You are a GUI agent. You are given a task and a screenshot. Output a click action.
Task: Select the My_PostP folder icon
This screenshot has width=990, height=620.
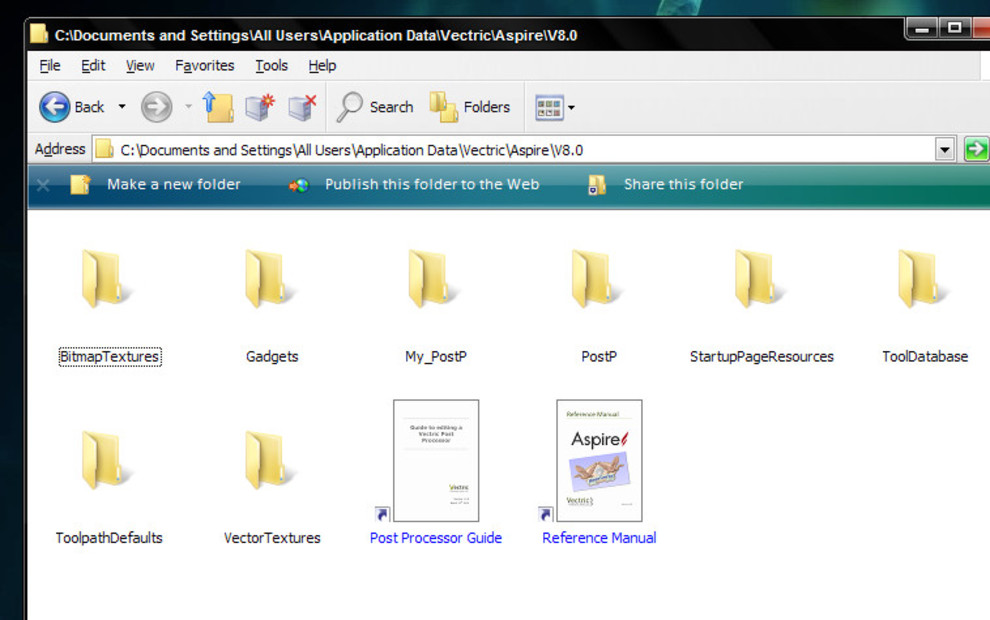click(432, 278)
